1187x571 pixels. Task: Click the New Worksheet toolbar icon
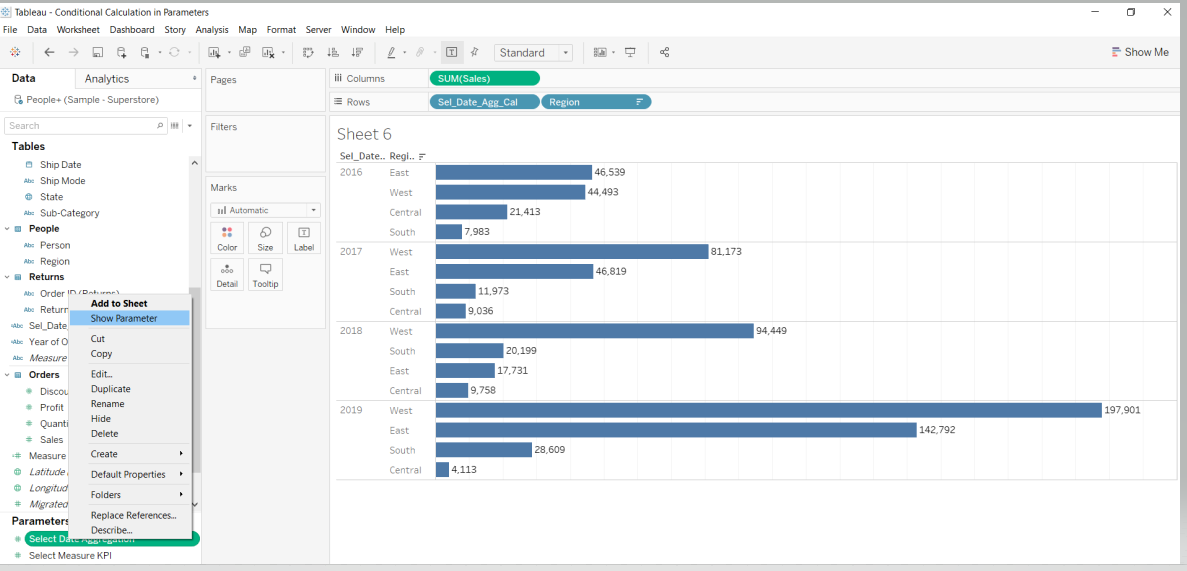(x=213, y=52)
